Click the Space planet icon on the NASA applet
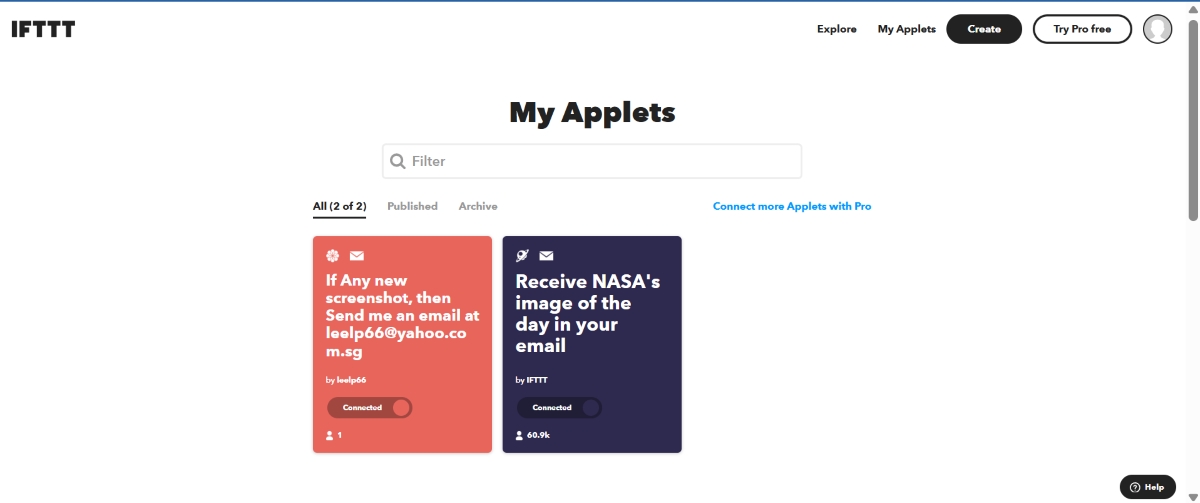The width and height of the screenshot is (1200, 503). (522, 256)
